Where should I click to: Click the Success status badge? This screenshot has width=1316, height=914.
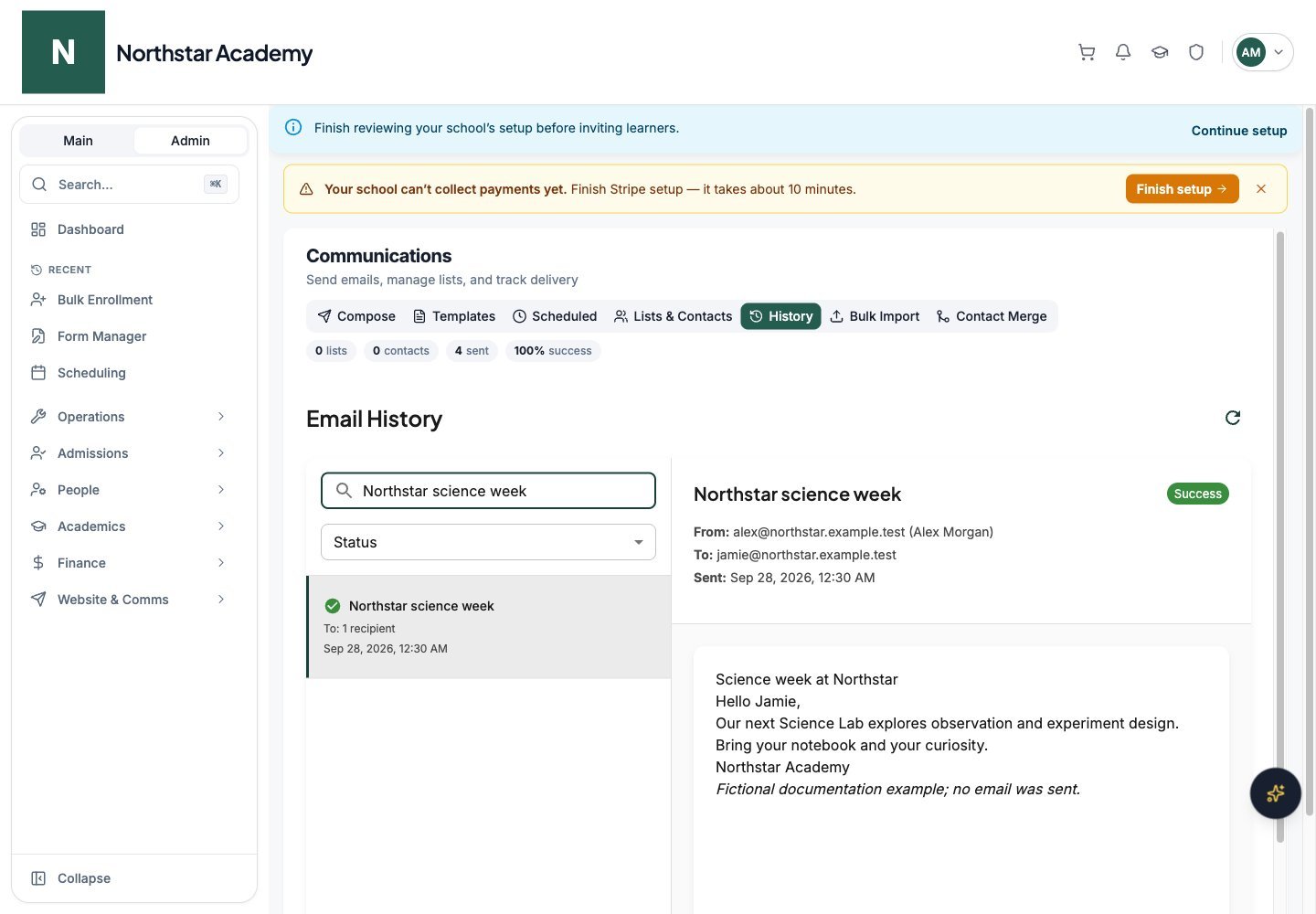pyautogui.click(x=1198, y=494)
